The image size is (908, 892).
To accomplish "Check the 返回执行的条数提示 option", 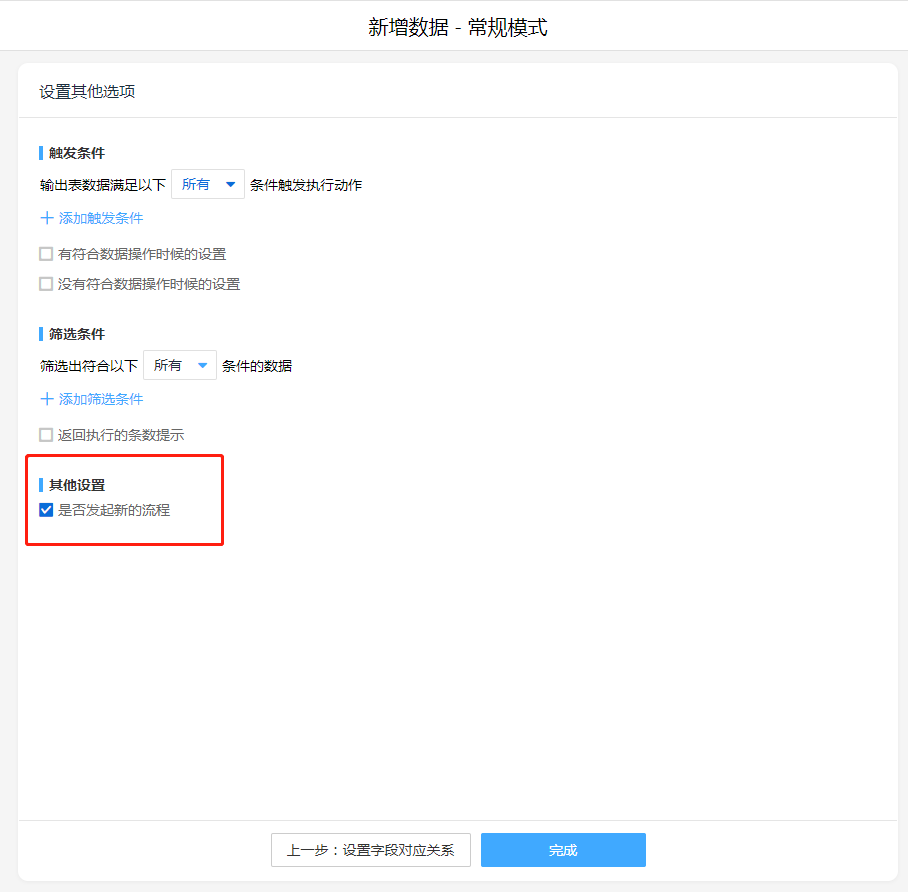I will click(46, 435).
